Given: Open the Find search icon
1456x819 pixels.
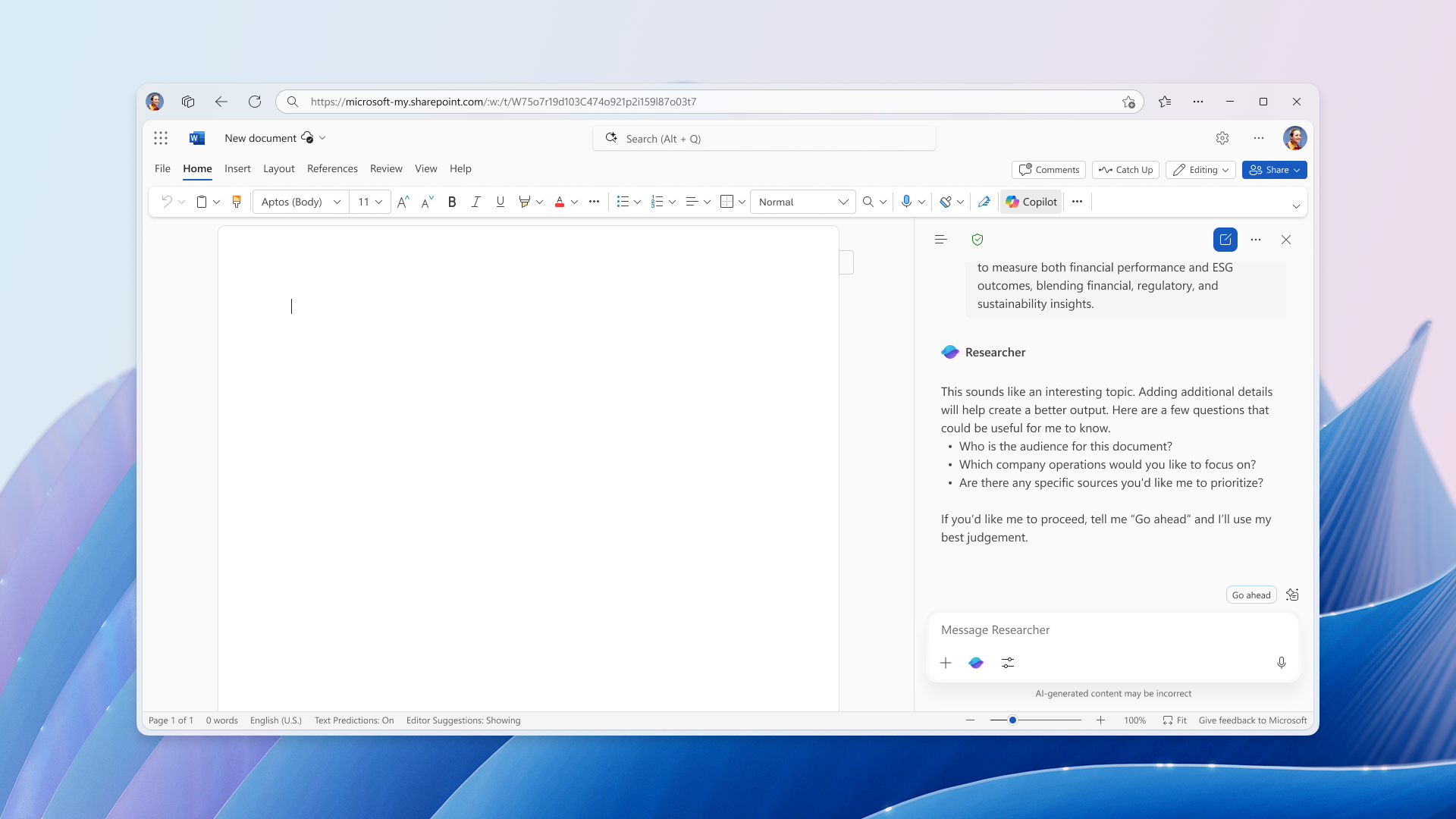Looking at the screenshot, I should [x=868, y=202].
